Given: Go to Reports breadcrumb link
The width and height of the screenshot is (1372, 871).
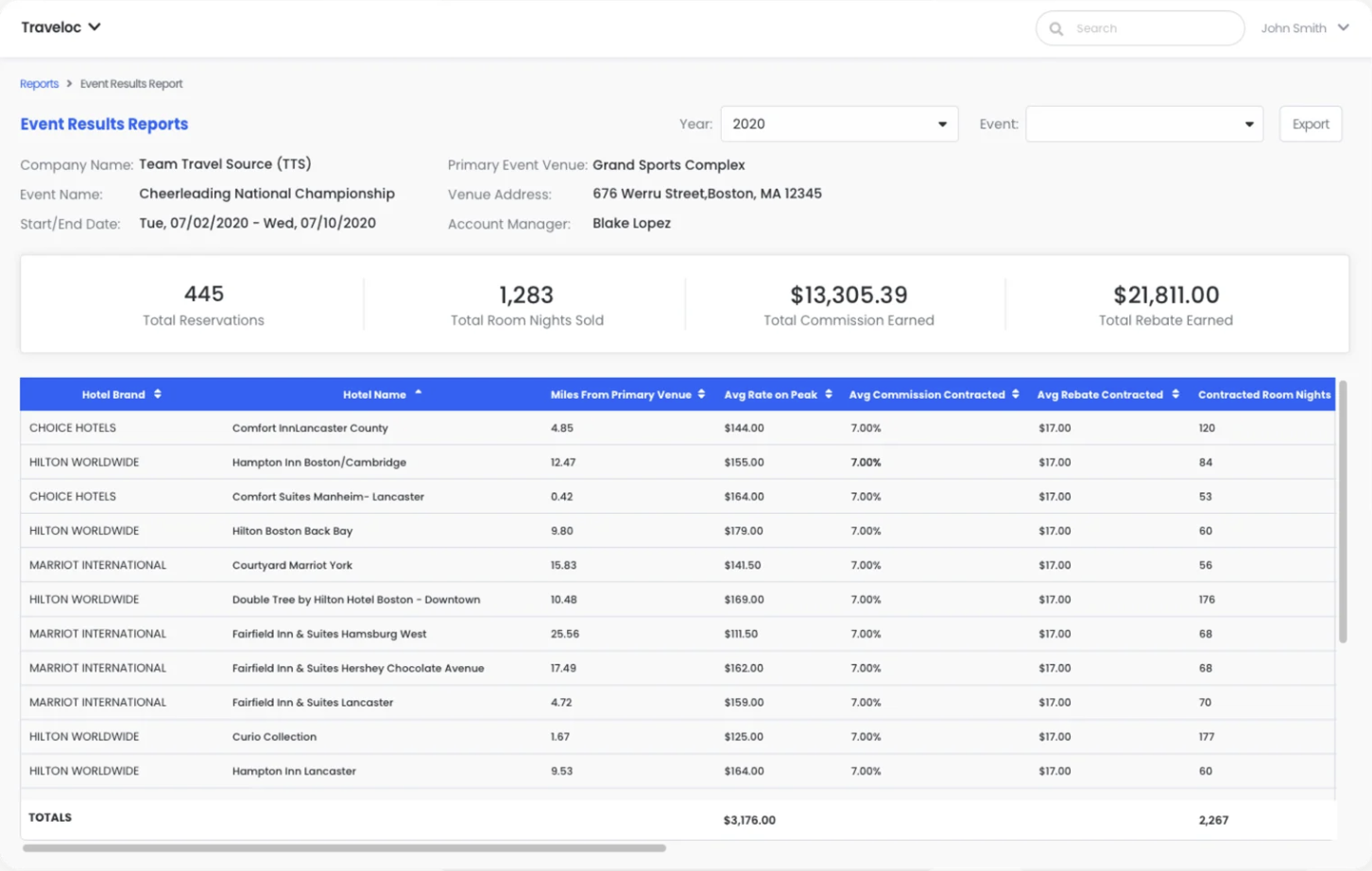Looking at the screenshot, I should pos(39,84).
